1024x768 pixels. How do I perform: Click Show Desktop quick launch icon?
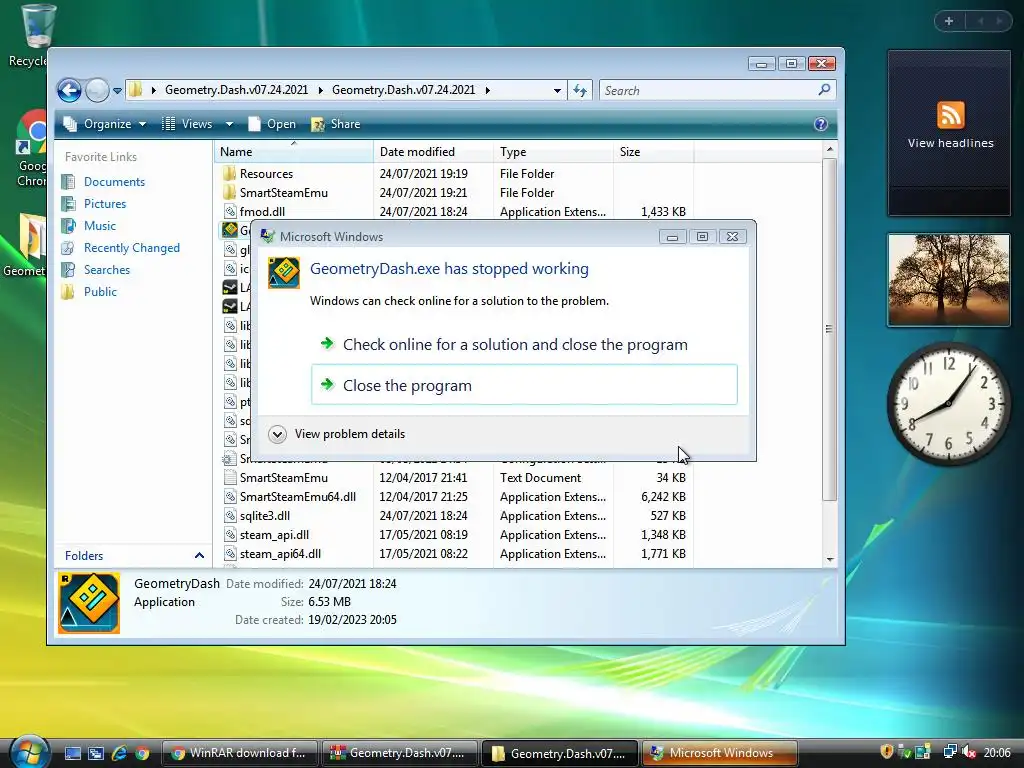coord(72,753)
